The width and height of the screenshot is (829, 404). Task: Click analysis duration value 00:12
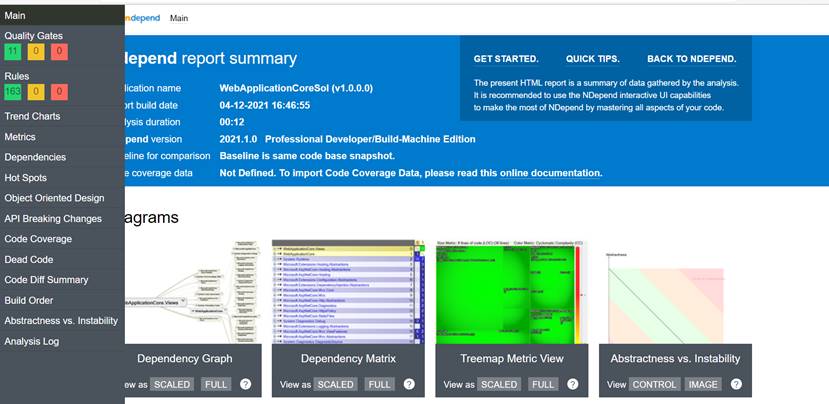pyautogui.click(x=232, y=122)
